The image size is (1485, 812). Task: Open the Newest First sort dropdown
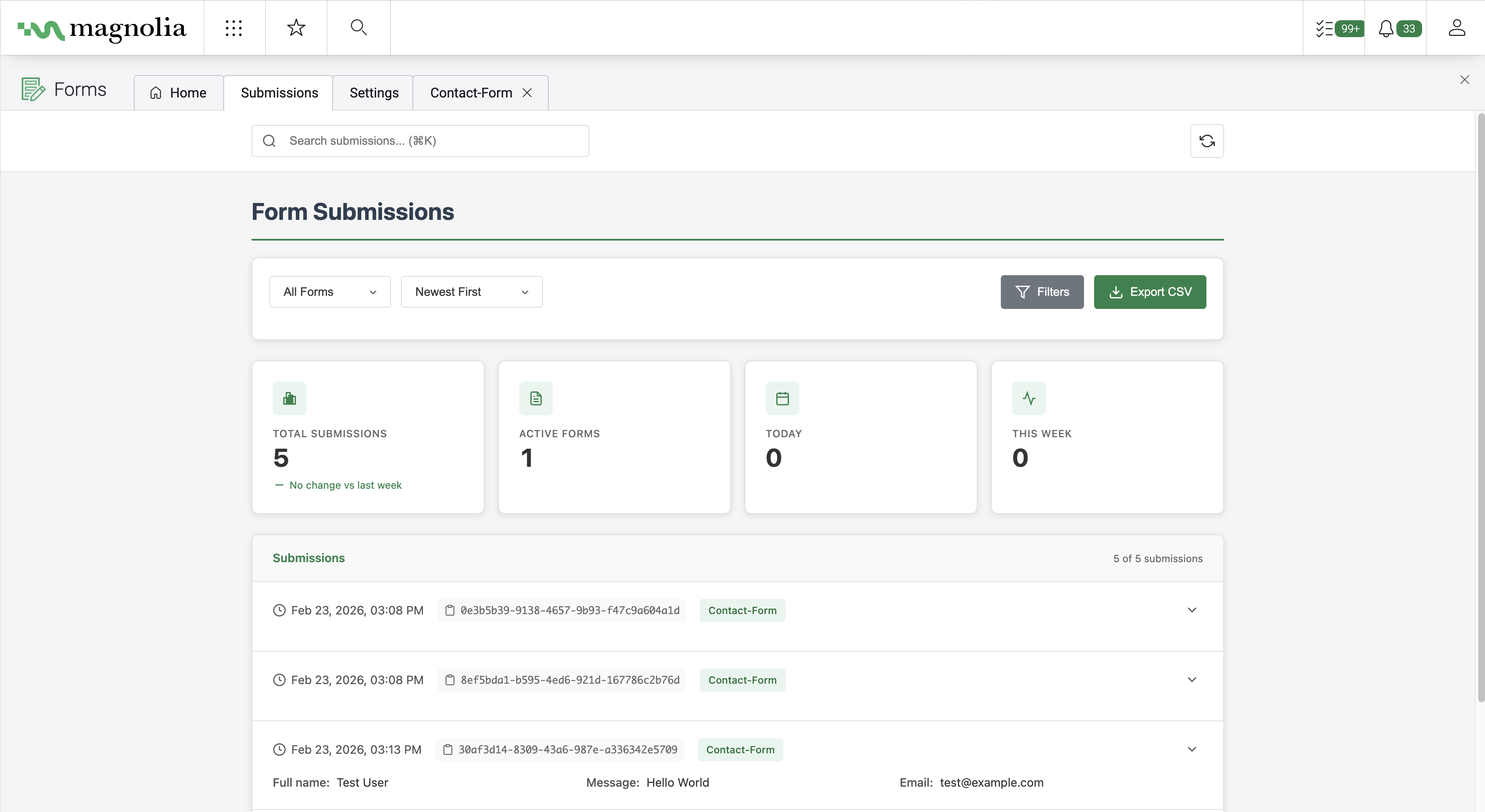(471, 292)
